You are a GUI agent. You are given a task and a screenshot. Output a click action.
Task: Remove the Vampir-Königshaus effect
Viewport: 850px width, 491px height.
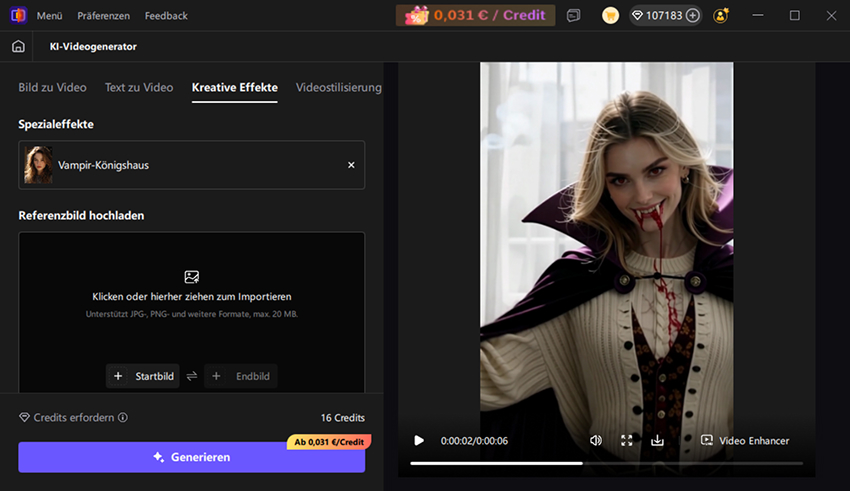coord(351,165)
